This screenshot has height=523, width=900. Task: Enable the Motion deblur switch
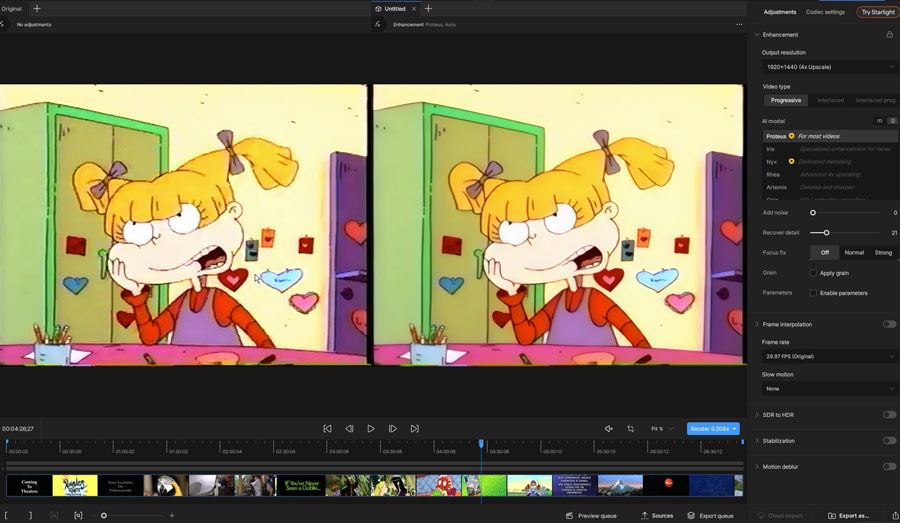pyautogui.click(x=889, y=467)
